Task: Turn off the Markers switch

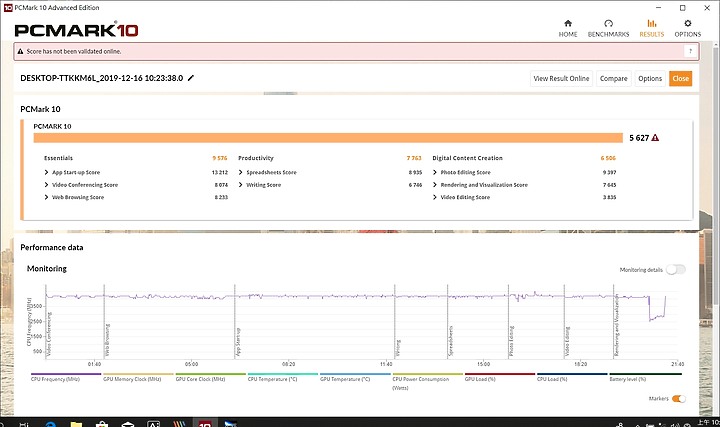Action: click(679, 399)
